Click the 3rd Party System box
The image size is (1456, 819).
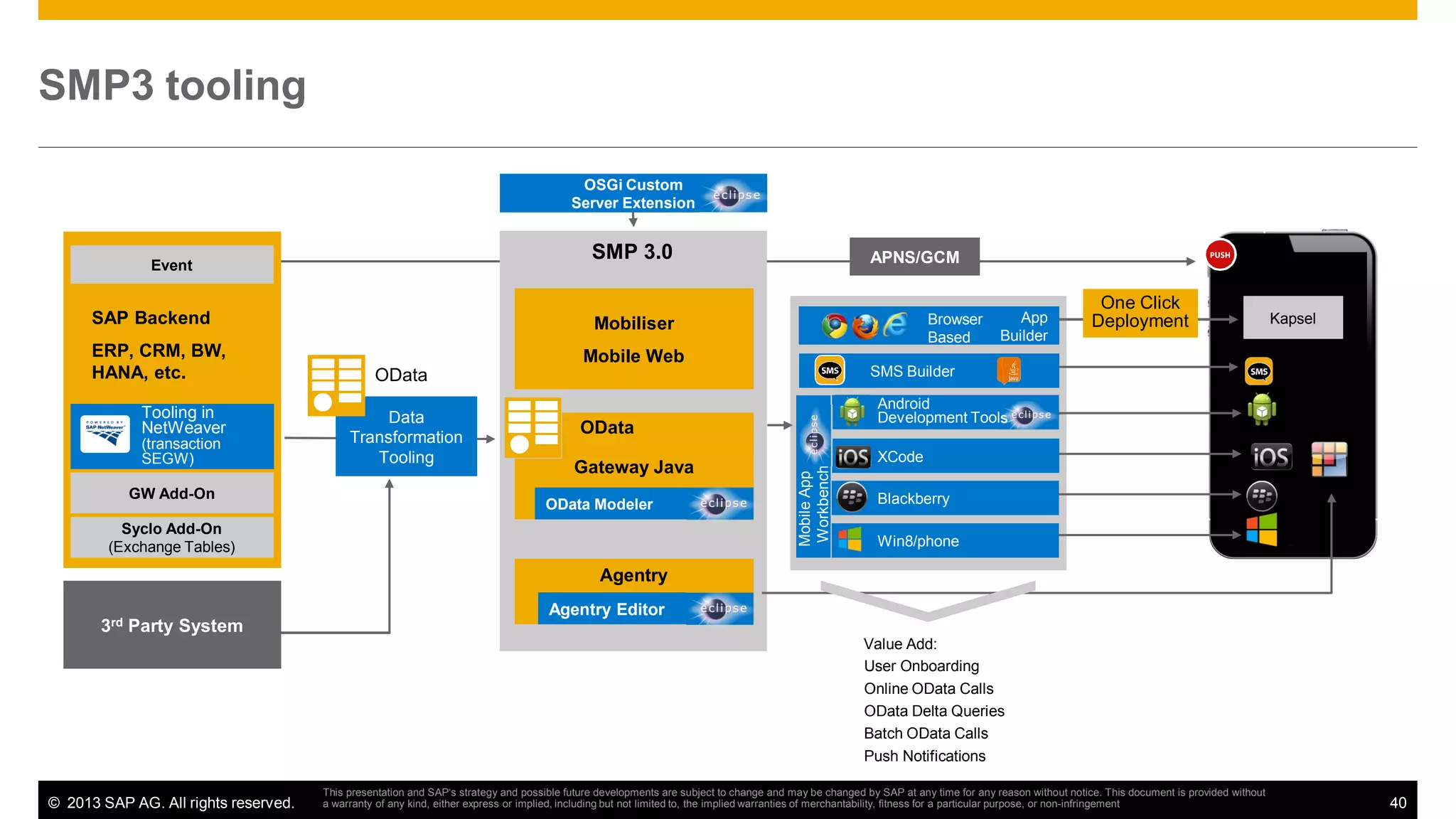172,625
